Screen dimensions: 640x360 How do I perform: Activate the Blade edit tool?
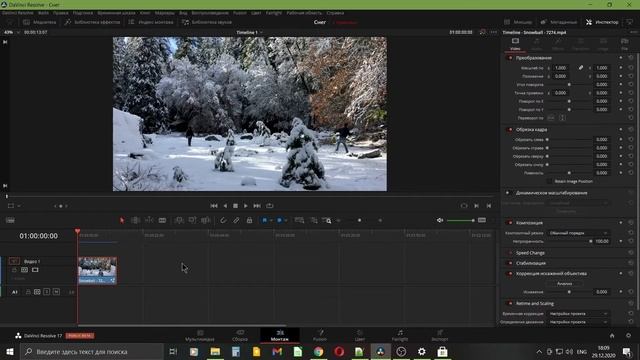(x=162, y=220)
